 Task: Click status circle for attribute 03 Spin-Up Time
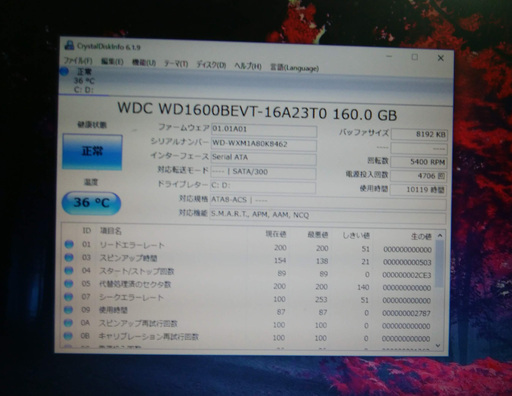(x=69, y=257)
